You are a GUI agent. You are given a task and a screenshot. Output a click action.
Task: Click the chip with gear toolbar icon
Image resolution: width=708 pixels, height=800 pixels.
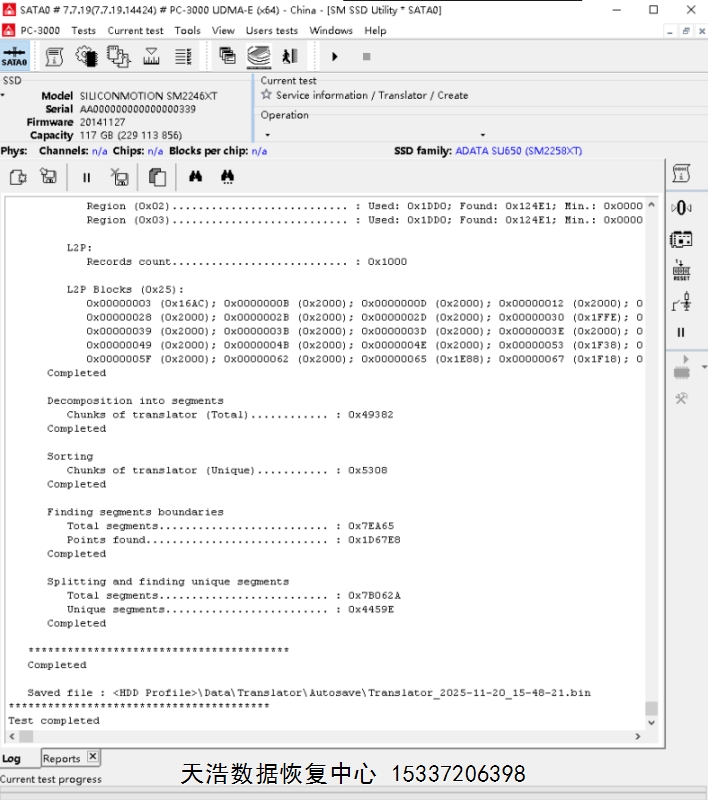click(x=86, y=56)
